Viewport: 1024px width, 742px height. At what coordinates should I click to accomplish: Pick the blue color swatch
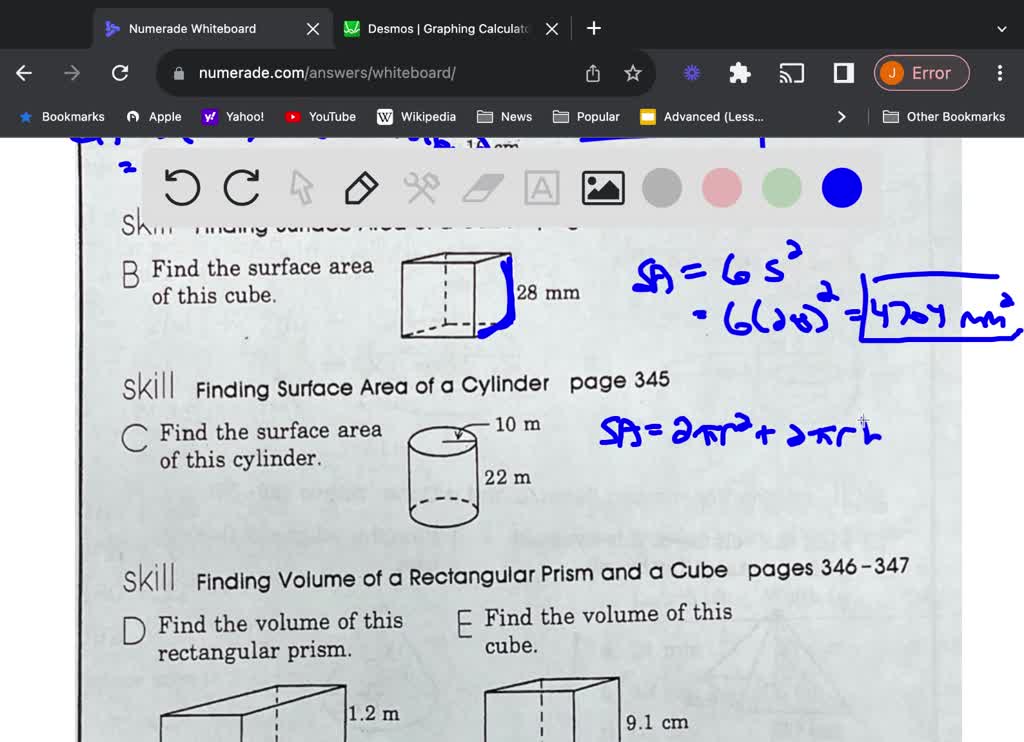[841, 187]
